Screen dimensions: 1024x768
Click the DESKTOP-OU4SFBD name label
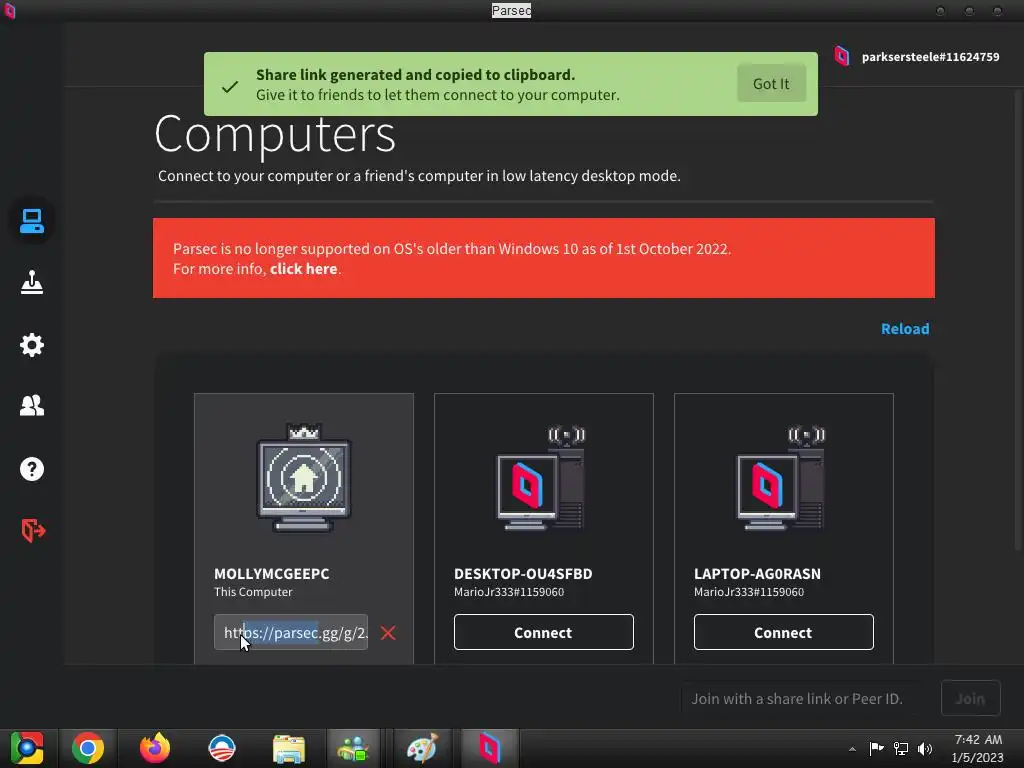[523, 573]
